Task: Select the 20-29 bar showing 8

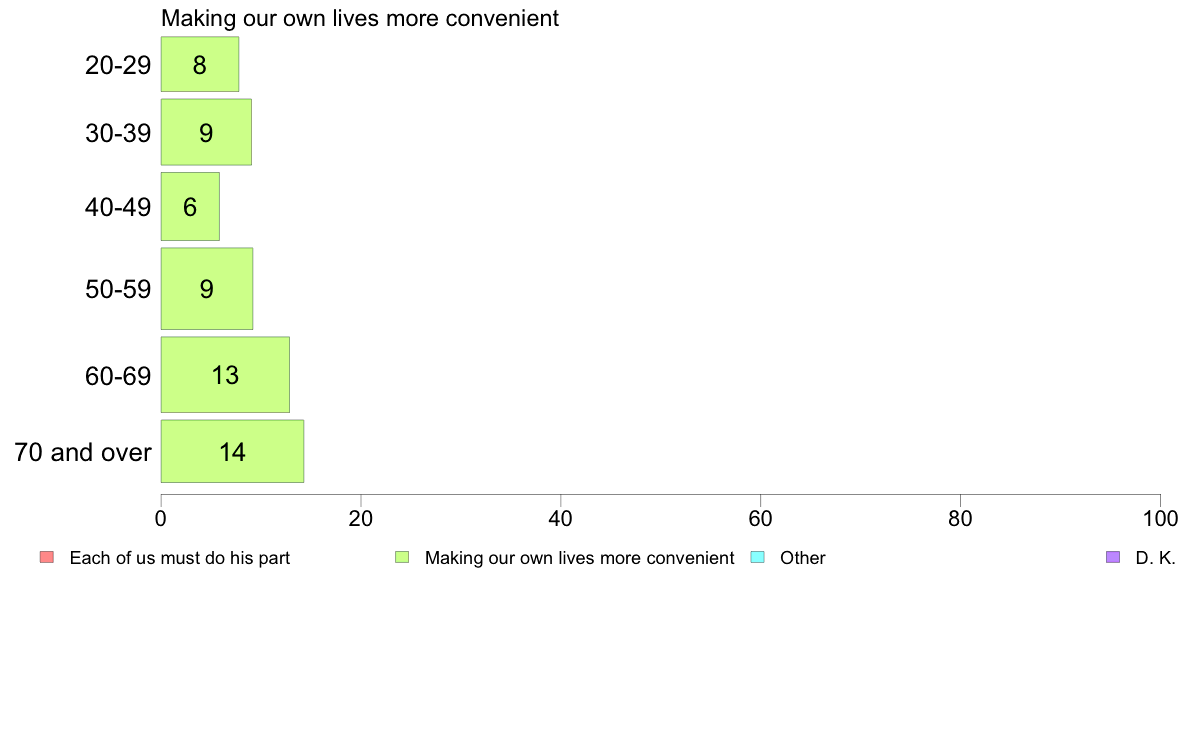Action: pyautogui.click(x=200, y=64)
